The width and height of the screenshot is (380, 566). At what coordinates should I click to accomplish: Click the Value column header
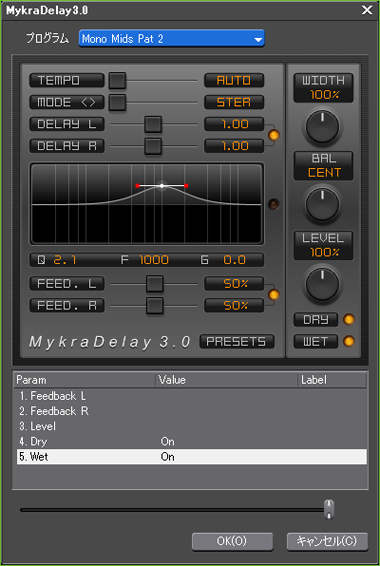point(227,380)
